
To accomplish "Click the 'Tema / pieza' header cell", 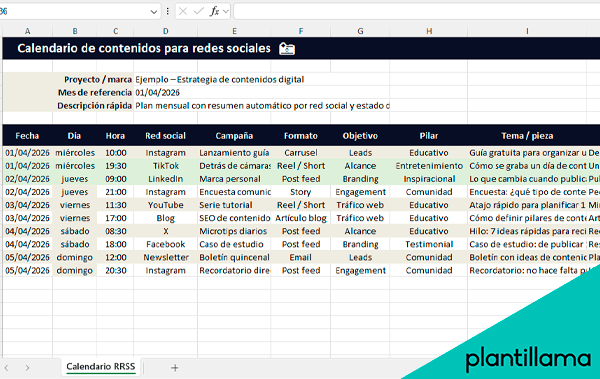I will [527, 136].
